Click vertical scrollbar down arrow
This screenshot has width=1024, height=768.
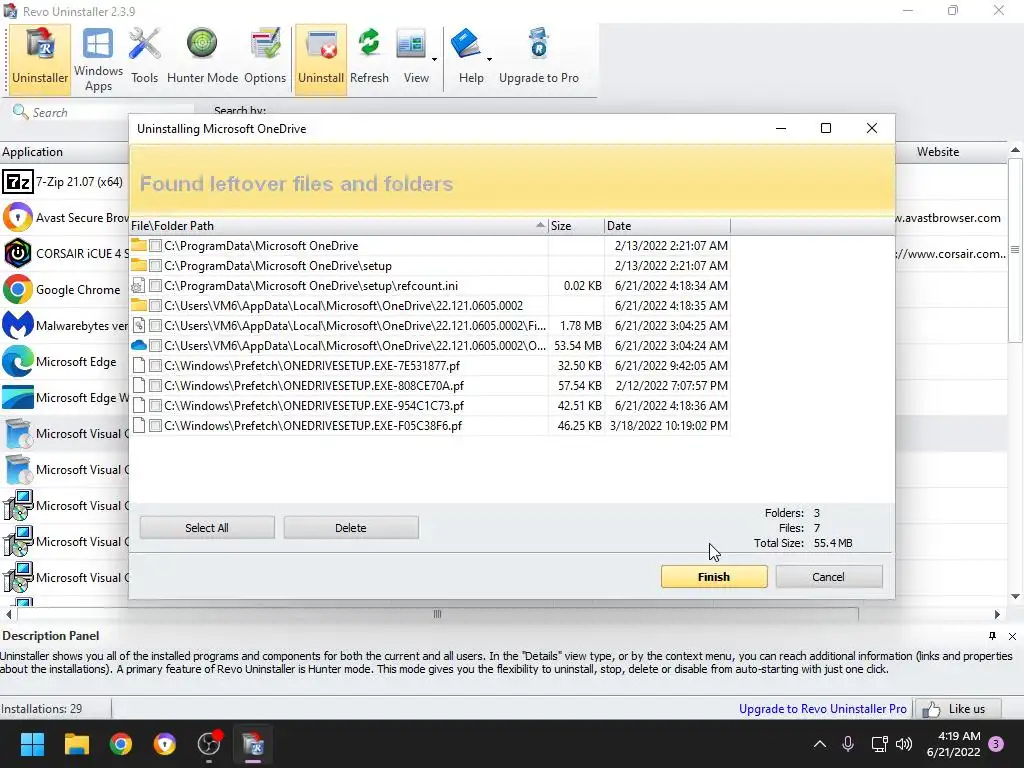[1015, 596]
